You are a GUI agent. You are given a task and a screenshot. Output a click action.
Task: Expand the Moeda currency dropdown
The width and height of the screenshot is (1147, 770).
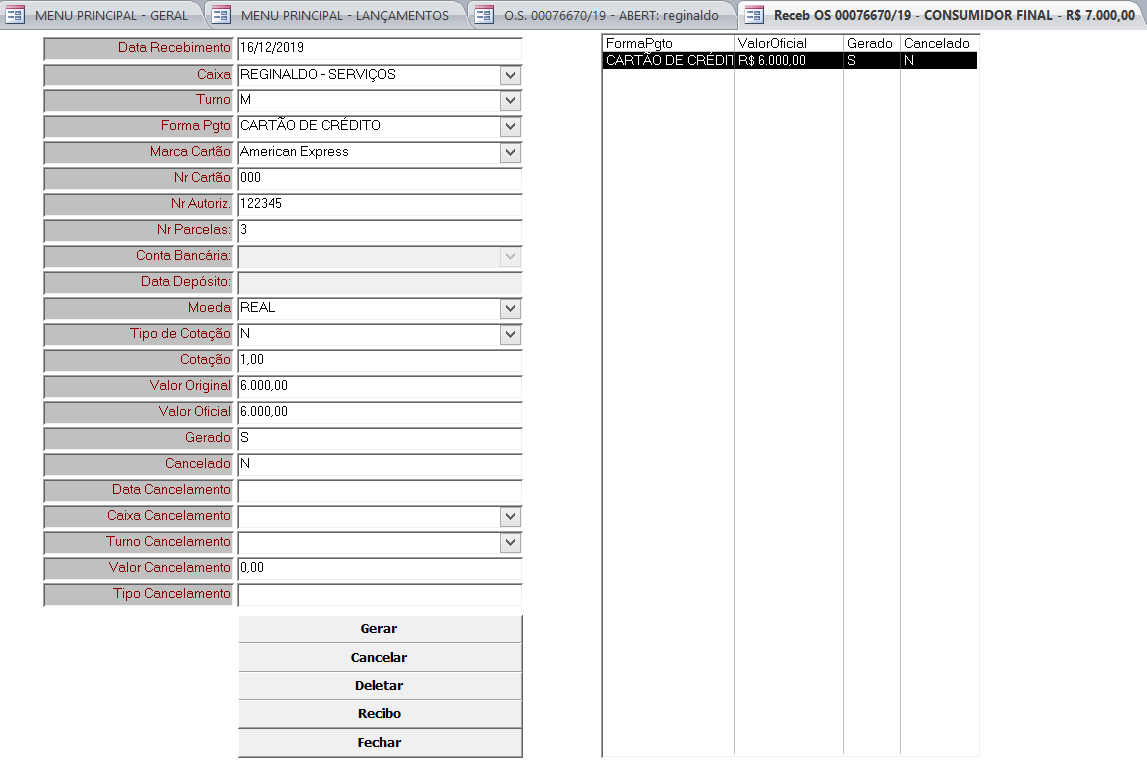511,309
